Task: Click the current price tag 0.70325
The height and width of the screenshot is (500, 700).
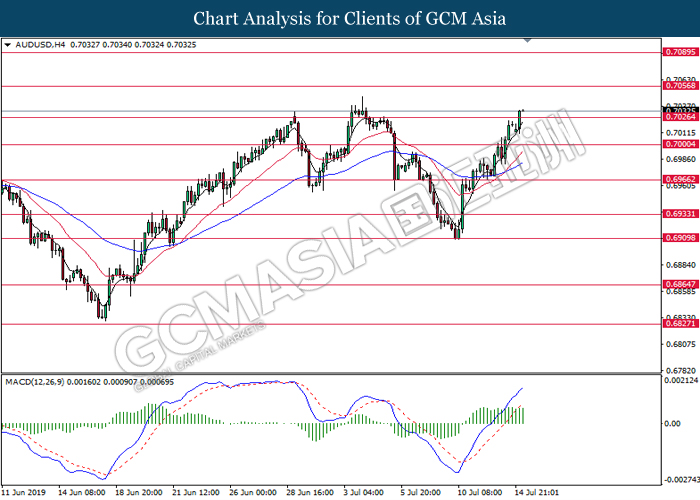Action: 680,111
